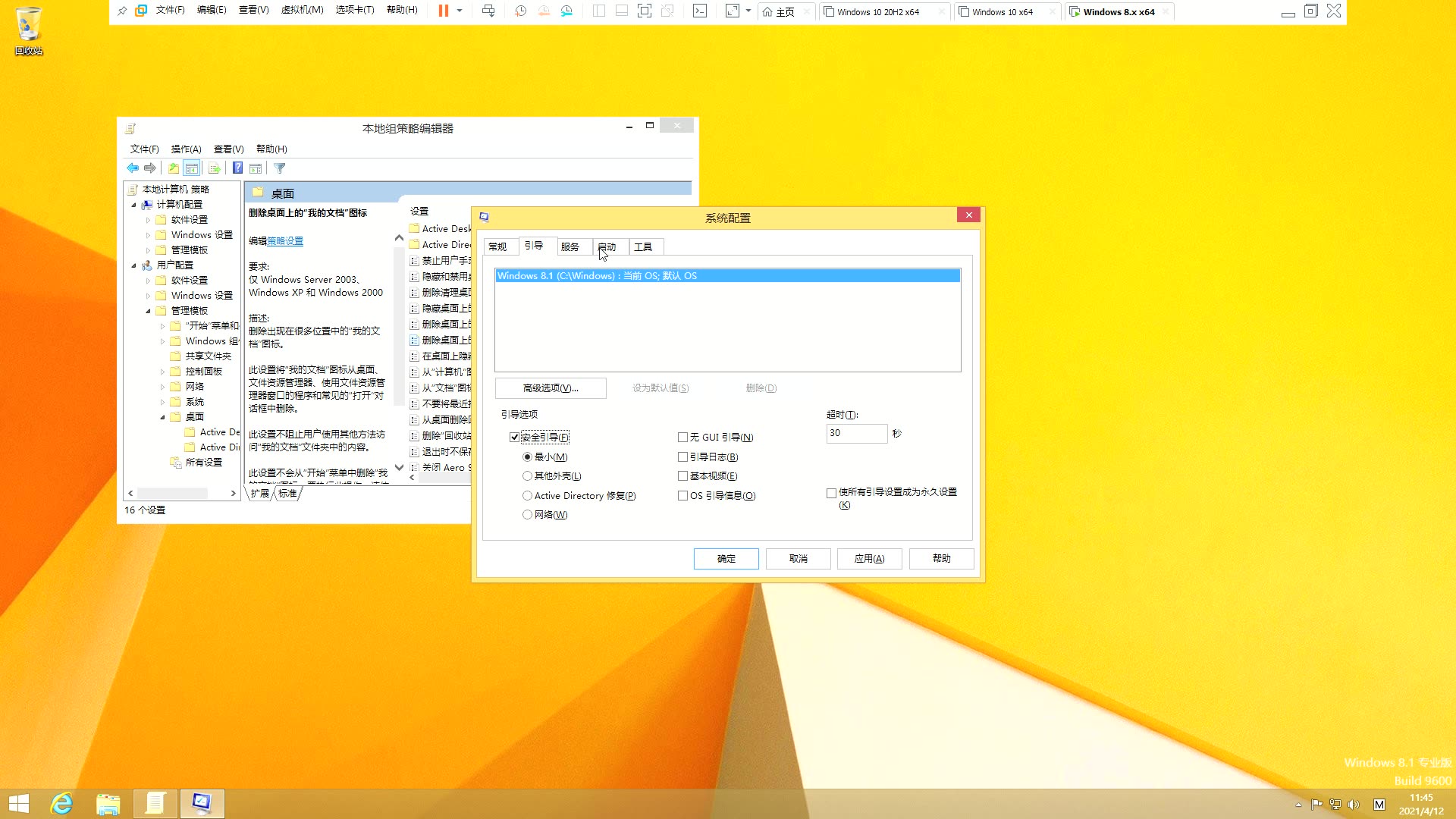Open the blue Help question-mark icon

click(x=237, y=168)
